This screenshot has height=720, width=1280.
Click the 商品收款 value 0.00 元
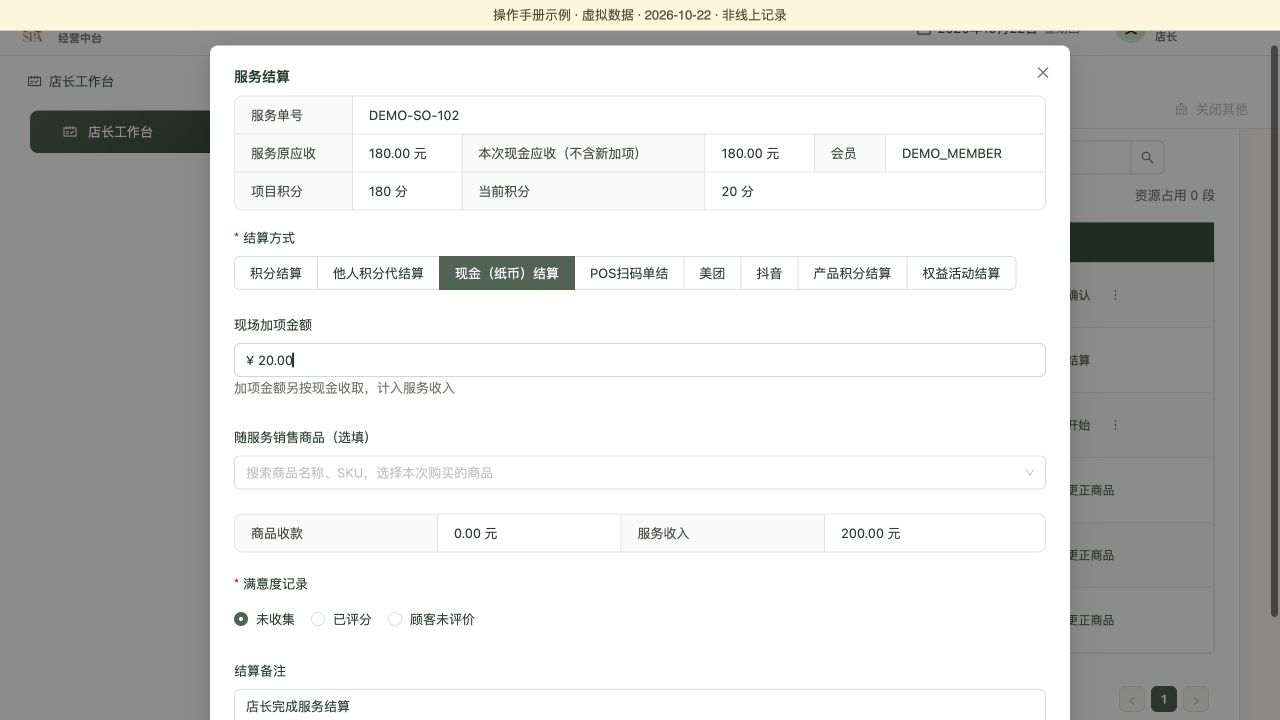pyautogui.click(x=475, y=533)
